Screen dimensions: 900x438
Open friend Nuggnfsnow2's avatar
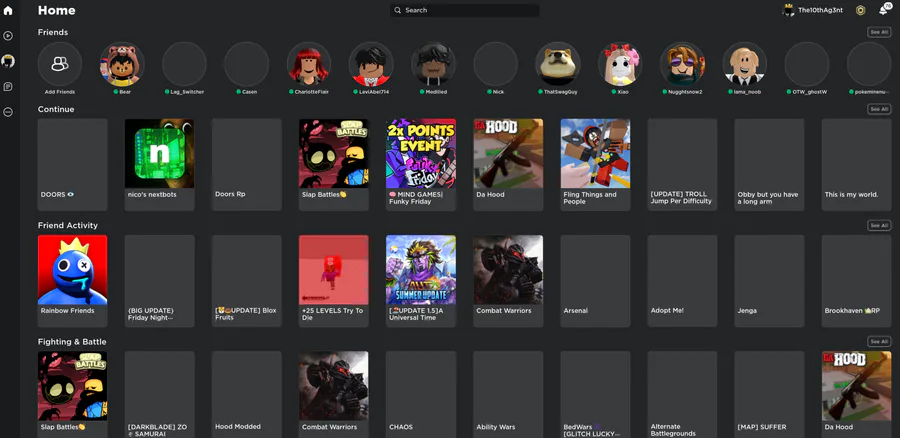682,64
